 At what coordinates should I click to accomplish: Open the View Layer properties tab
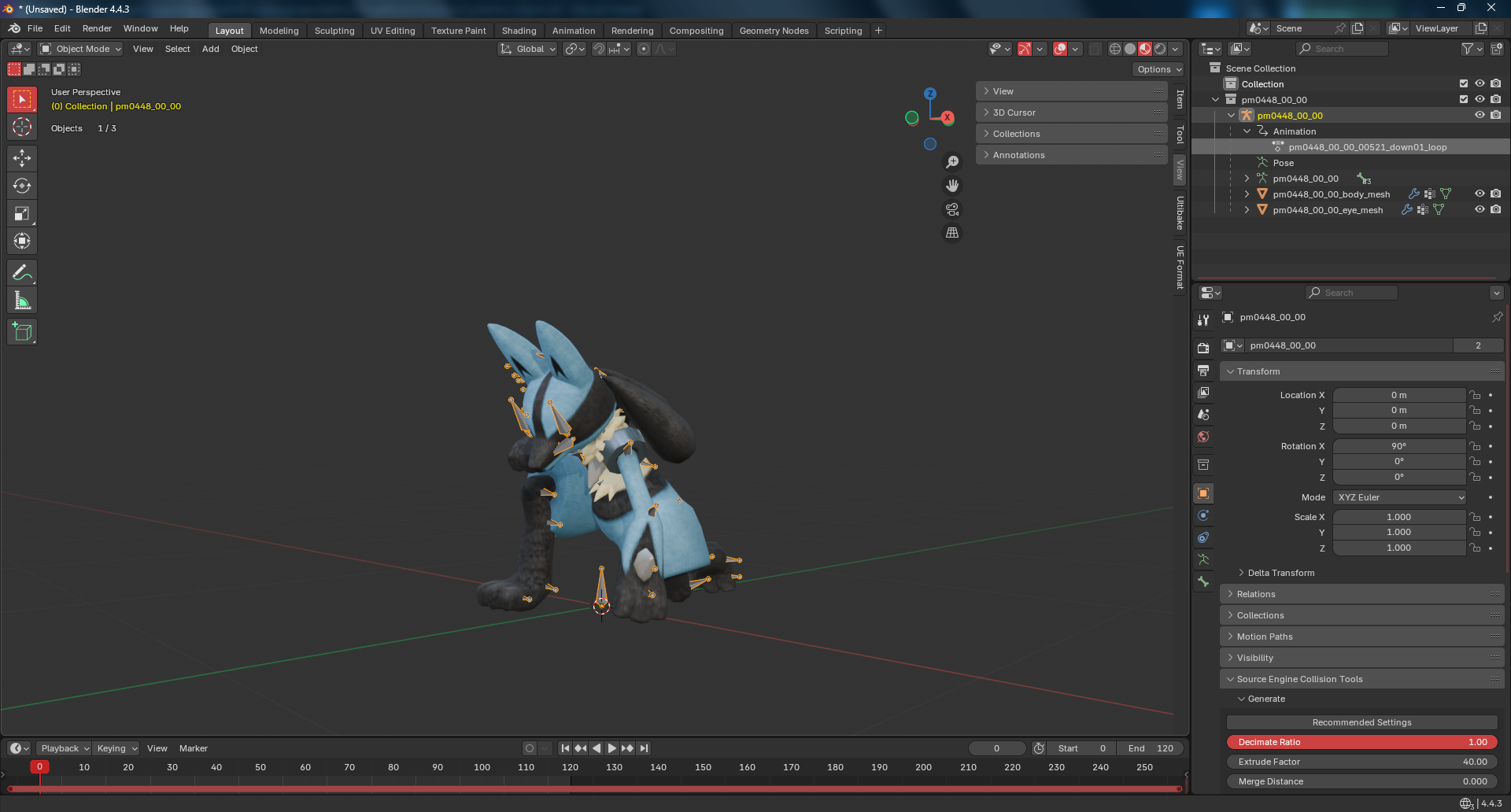point(1203,392)
